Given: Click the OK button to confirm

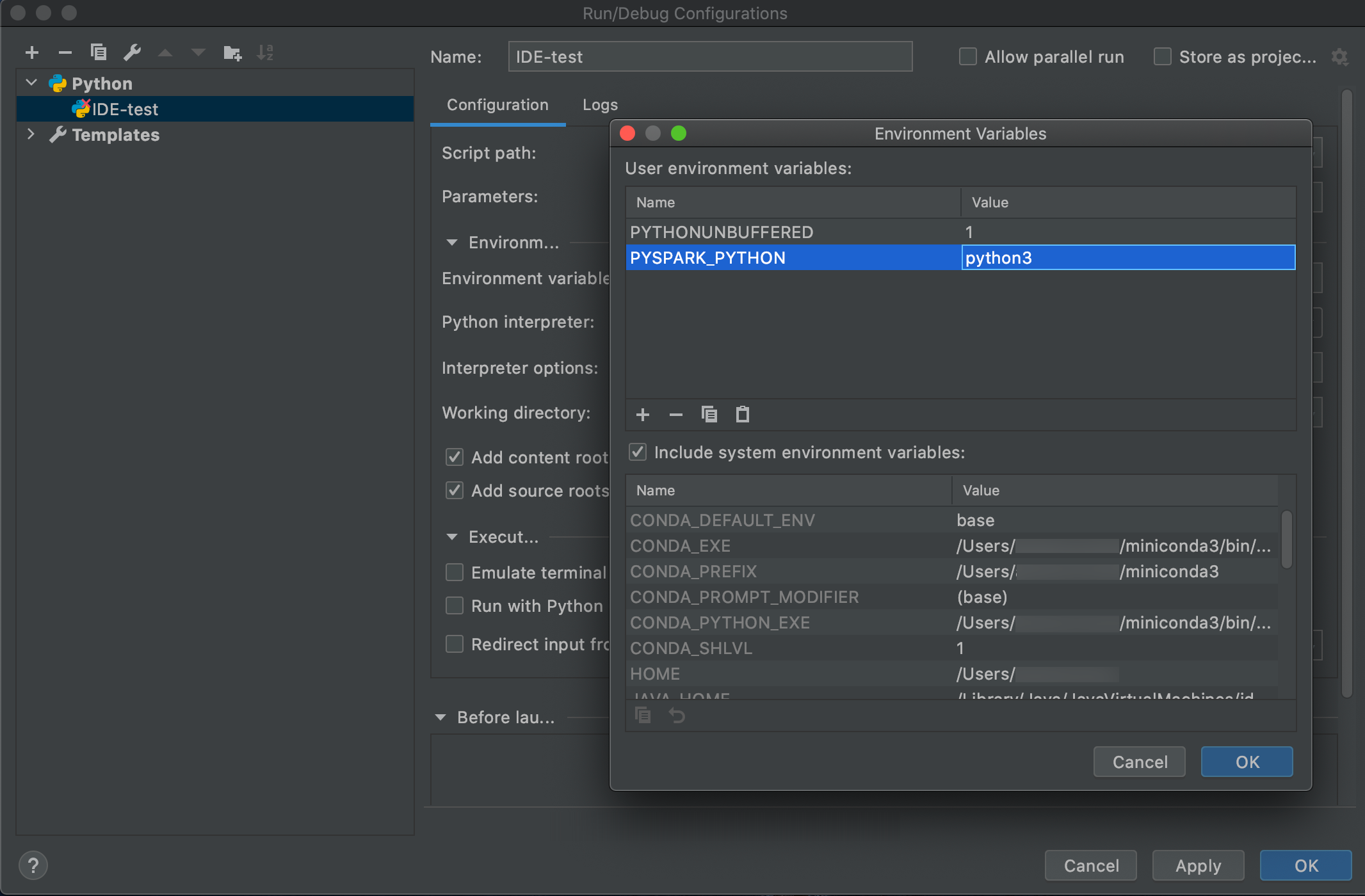Looking at the screenshot, I should pos(1246,761).
